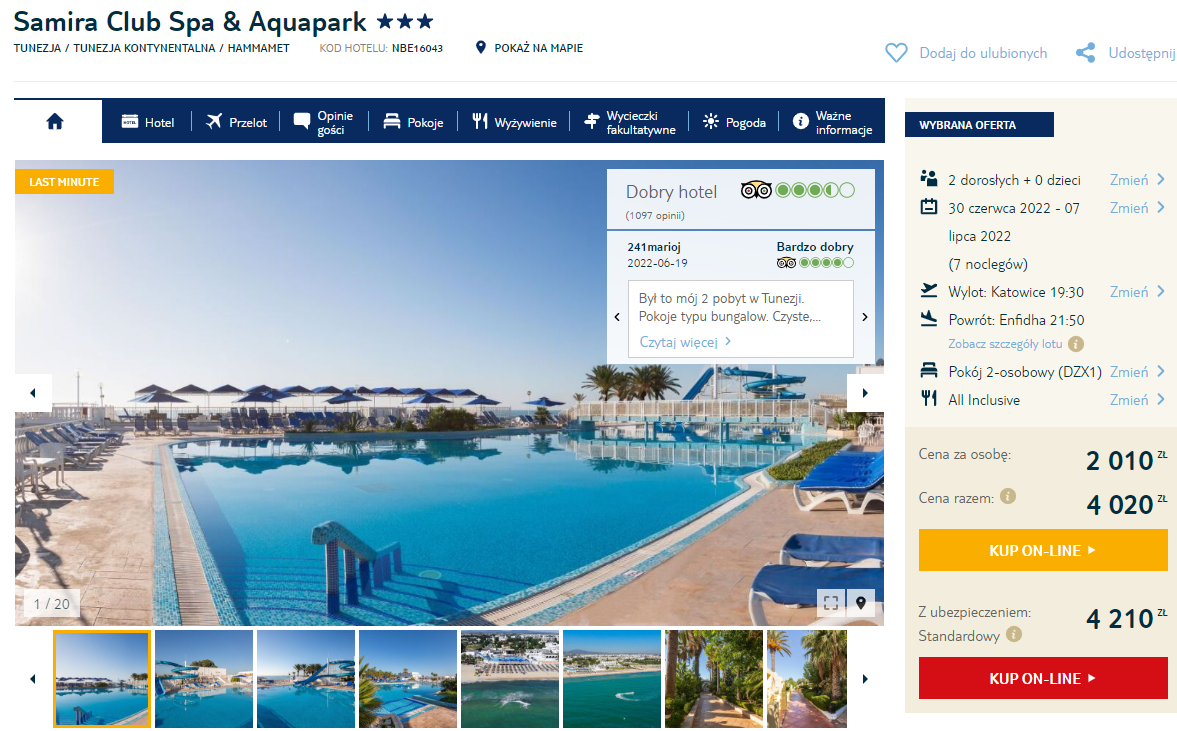Screen dimensions: 1177x731
Task: Click info icon beside Standardowy insurance
Action: pyautogui.click(x=1013, y=634)
